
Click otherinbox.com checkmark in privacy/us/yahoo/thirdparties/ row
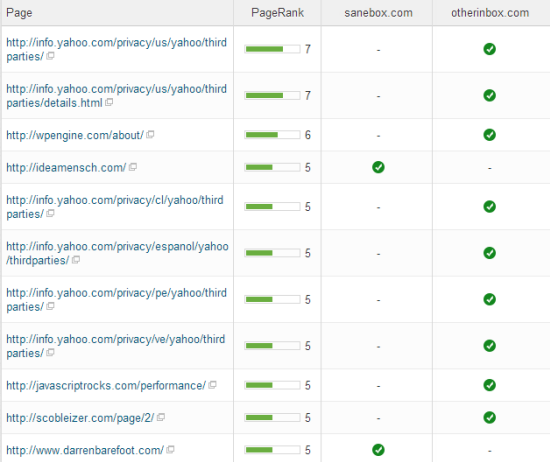(489, 49)
